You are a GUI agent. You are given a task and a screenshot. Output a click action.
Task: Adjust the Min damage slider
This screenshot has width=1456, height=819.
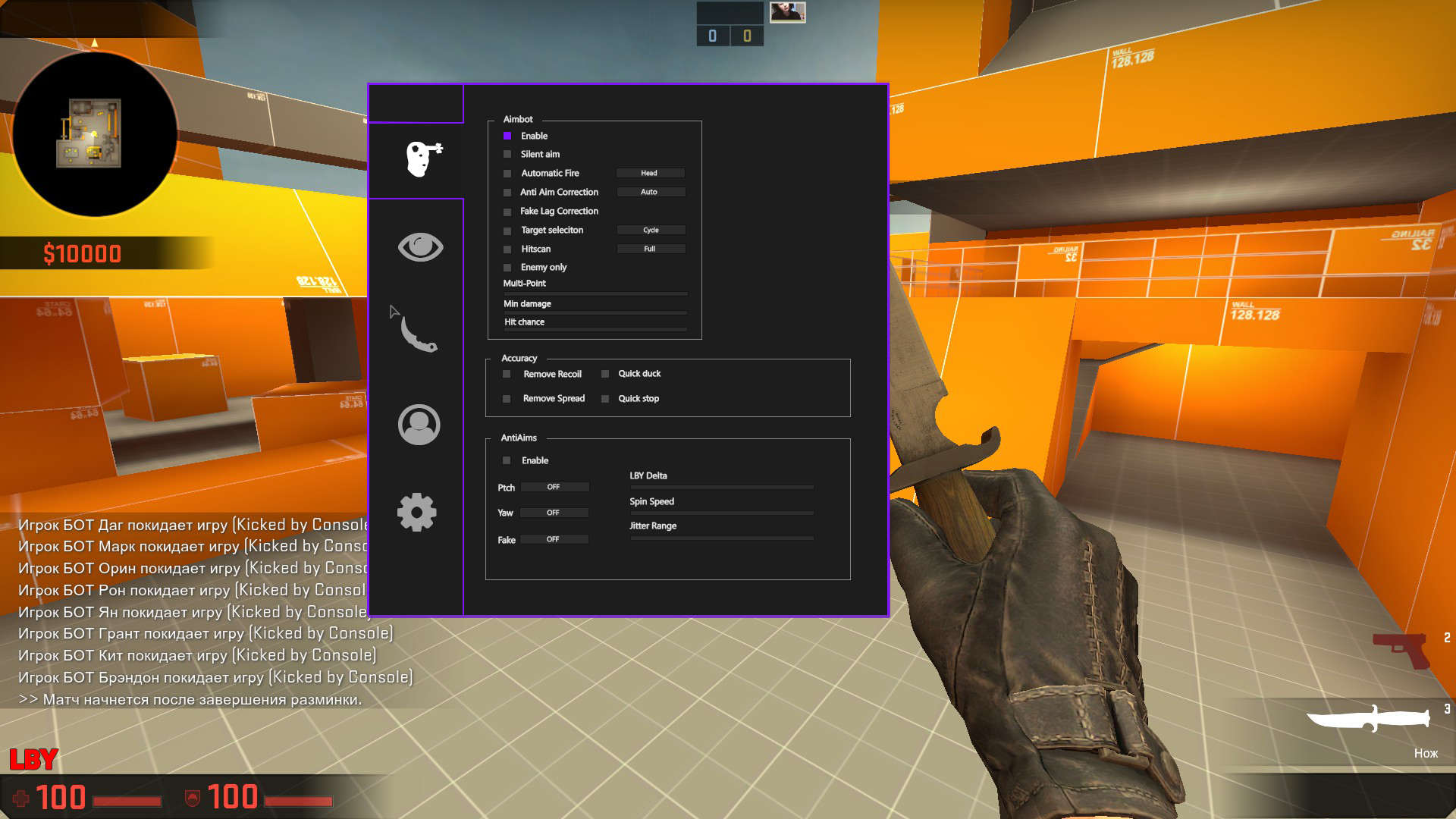pos(595,312)
